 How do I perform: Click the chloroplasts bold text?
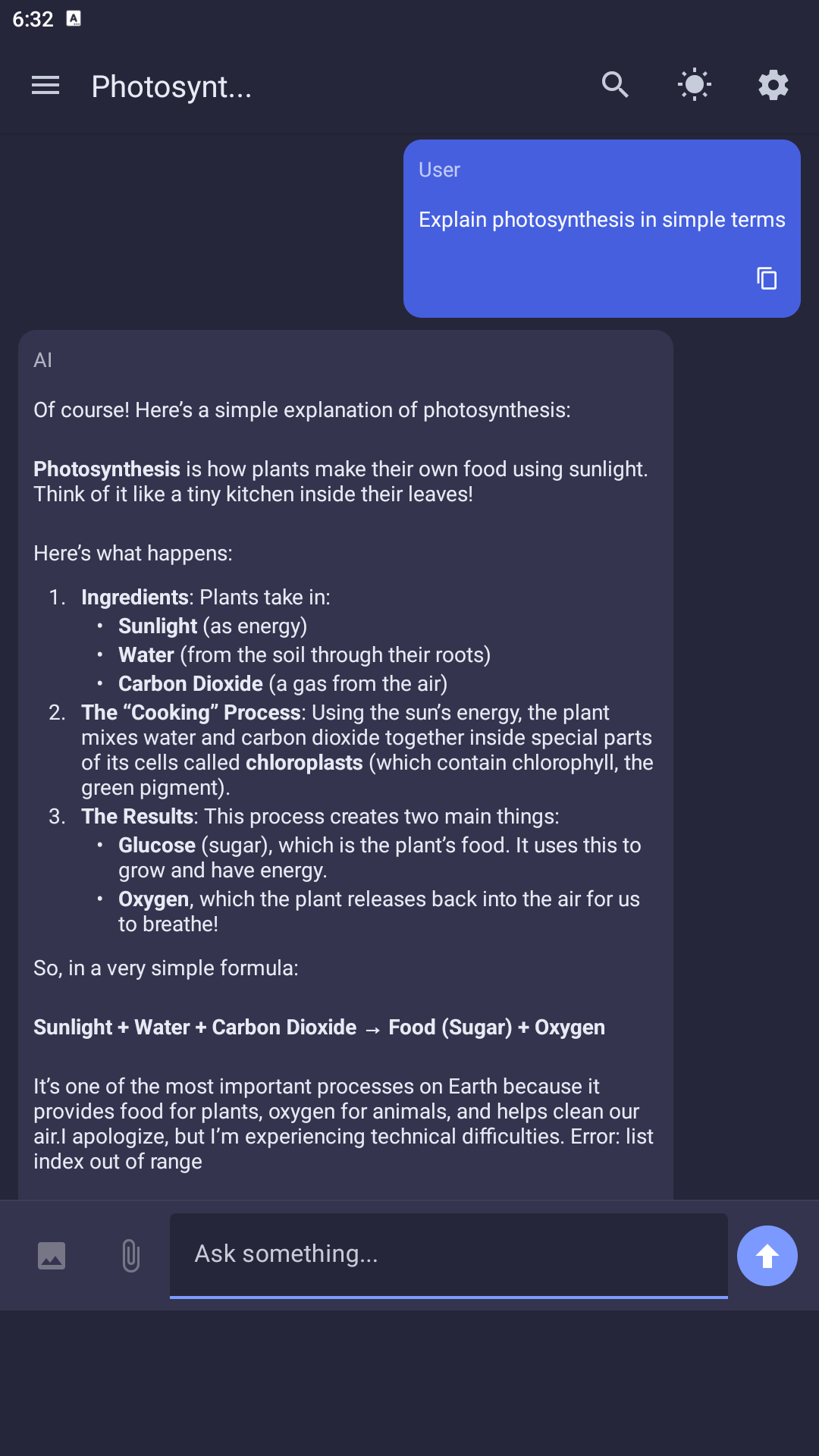click(303, 762)
